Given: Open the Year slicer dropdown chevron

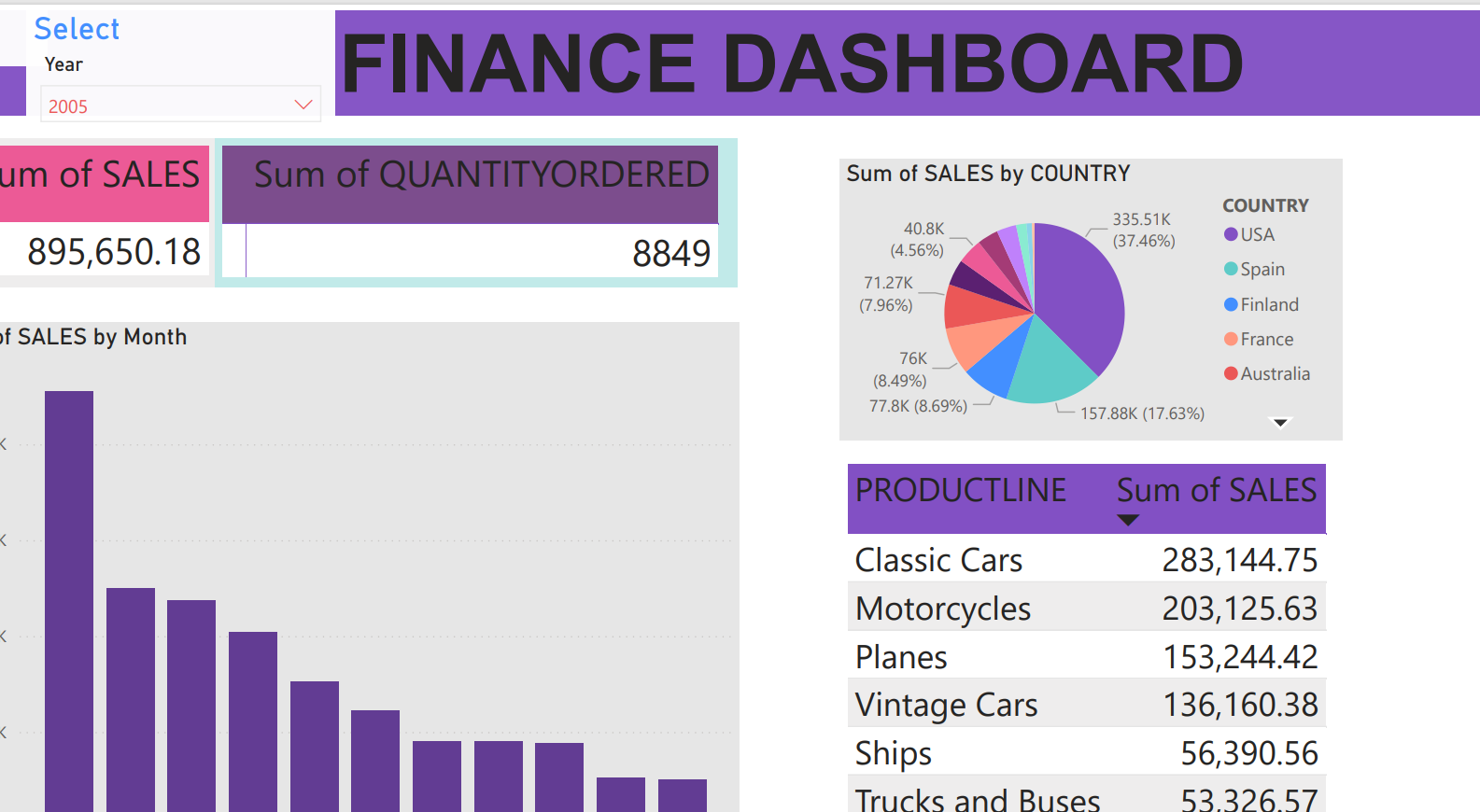Looking at the screenshot, I should 303,105.
